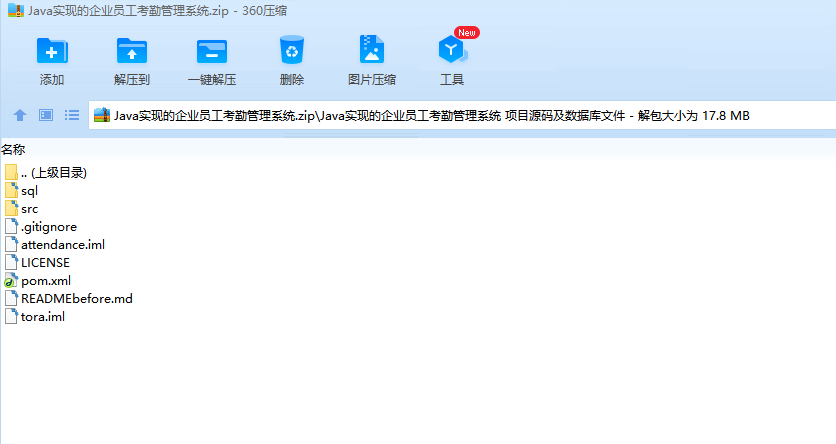Click the 图片压缩 label text
This screenshot has width=836, height=444.
point(372,80)
